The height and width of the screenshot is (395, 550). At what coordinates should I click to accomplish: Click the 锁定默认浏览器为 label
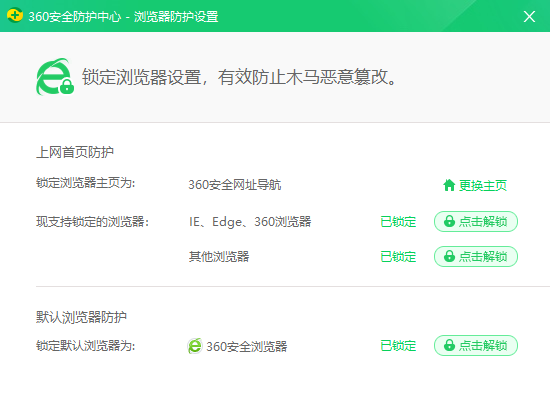pyautogui.click(x=86, y=346)
